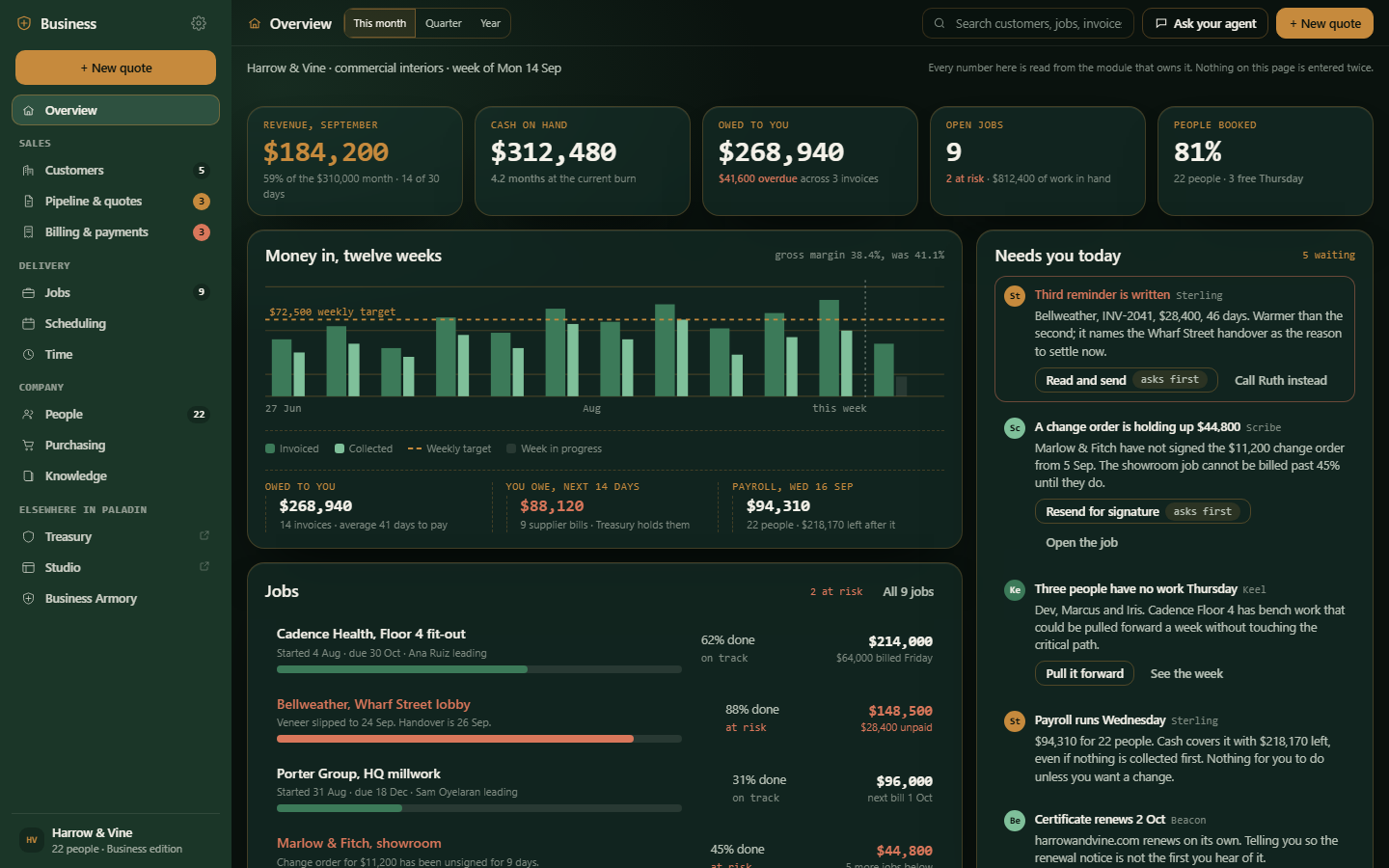Switch to the Year period
Viewport: 1389px width, 868px height.
click(490, 23)
